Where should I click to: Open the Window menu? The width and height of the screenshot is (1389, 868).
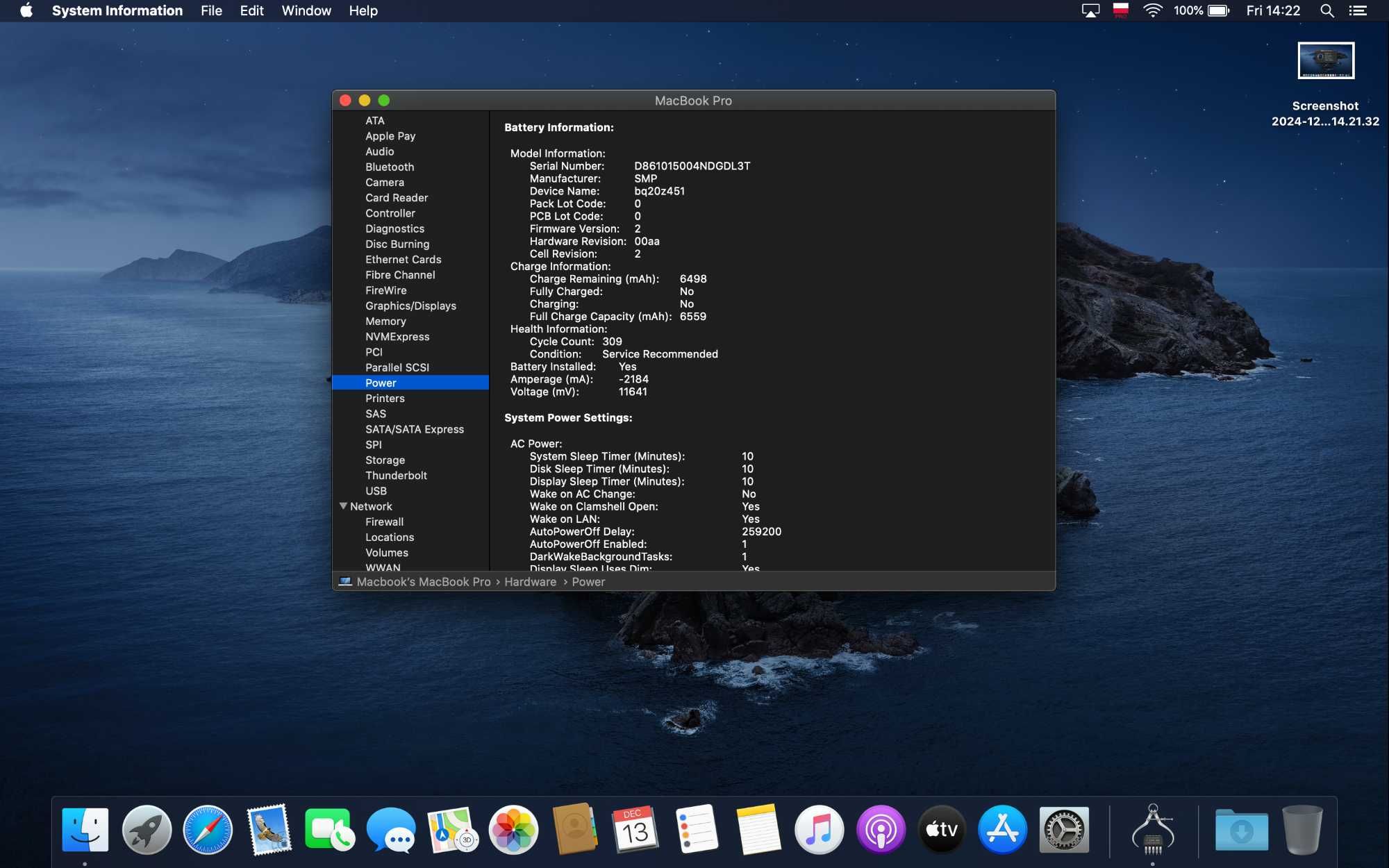coord(306,10)
